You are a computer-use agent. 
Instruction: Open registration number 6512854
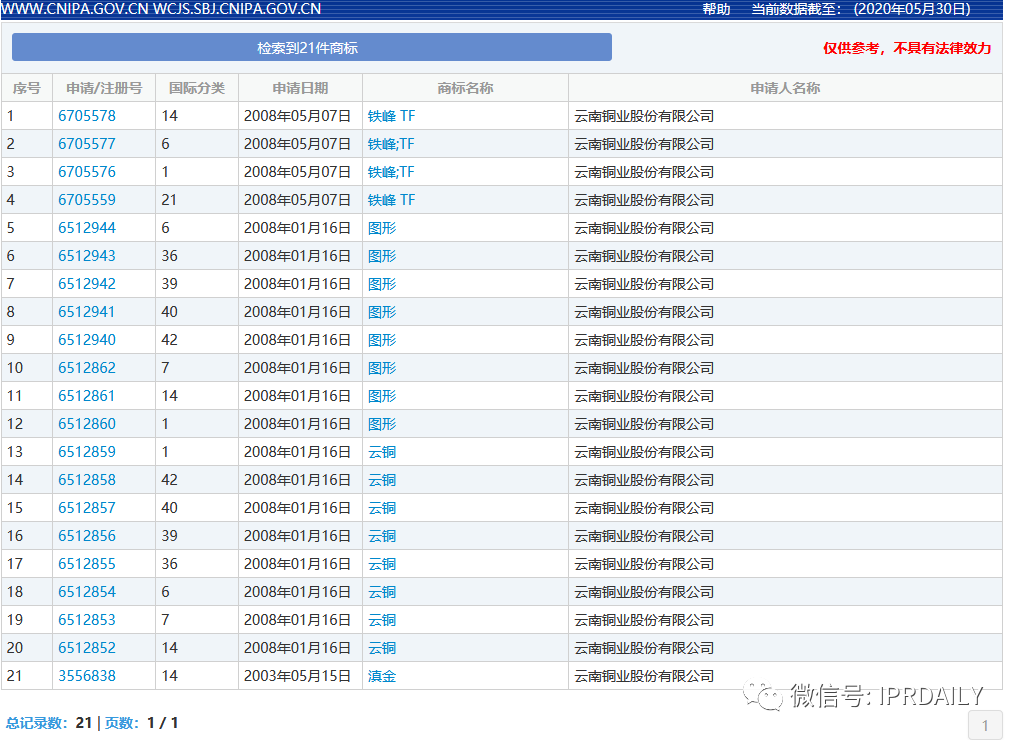point(87,592)
